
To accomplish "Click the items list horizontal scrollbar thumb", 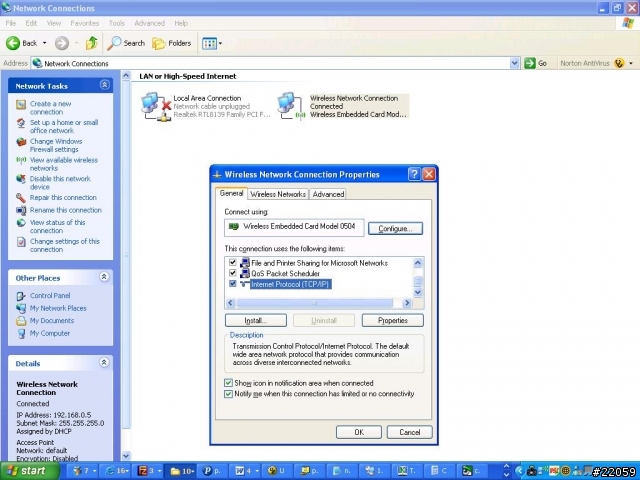I will [315, 303].
